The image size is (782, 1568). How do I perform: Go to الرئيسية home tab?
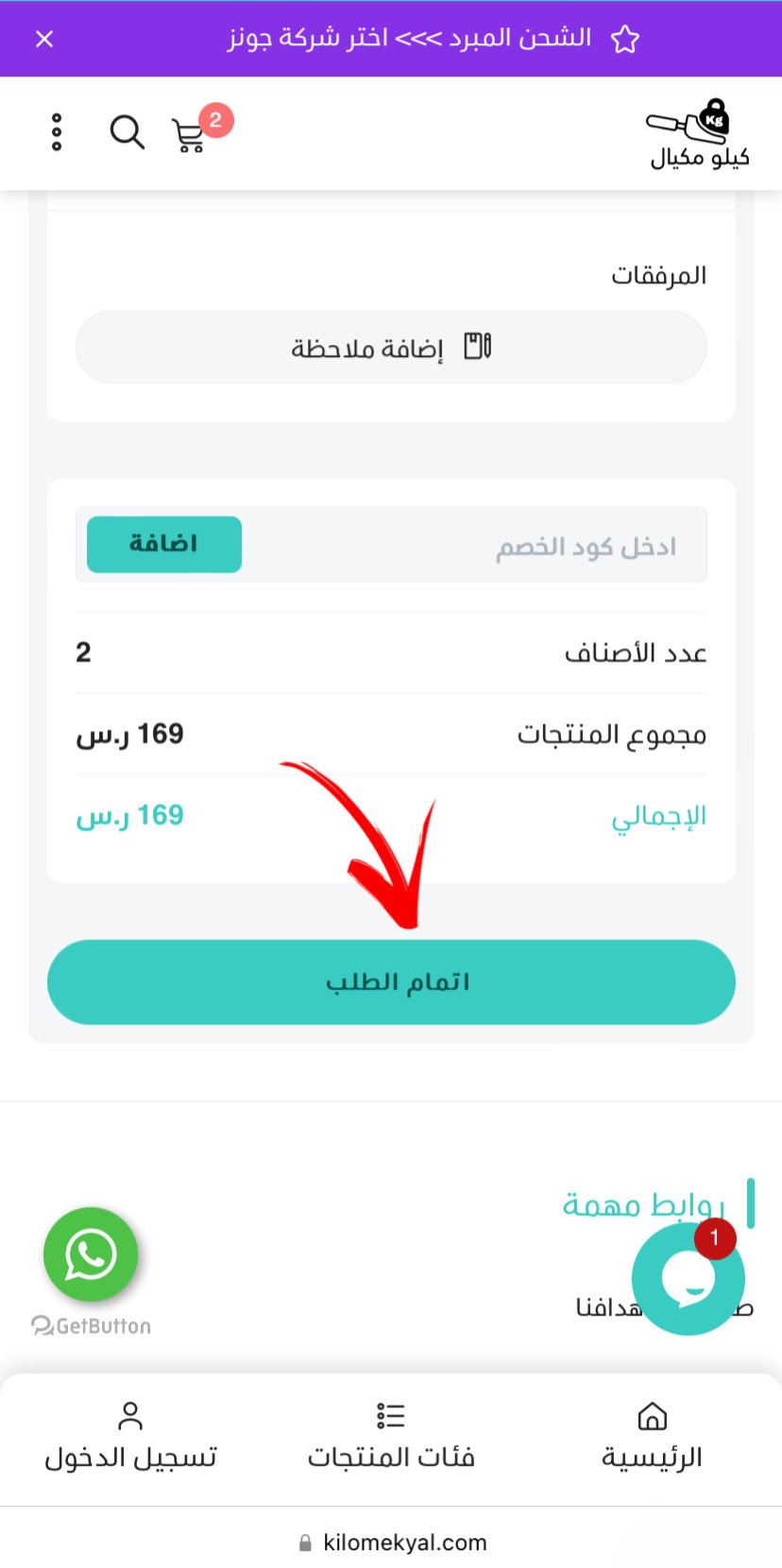click(652, 1436)
